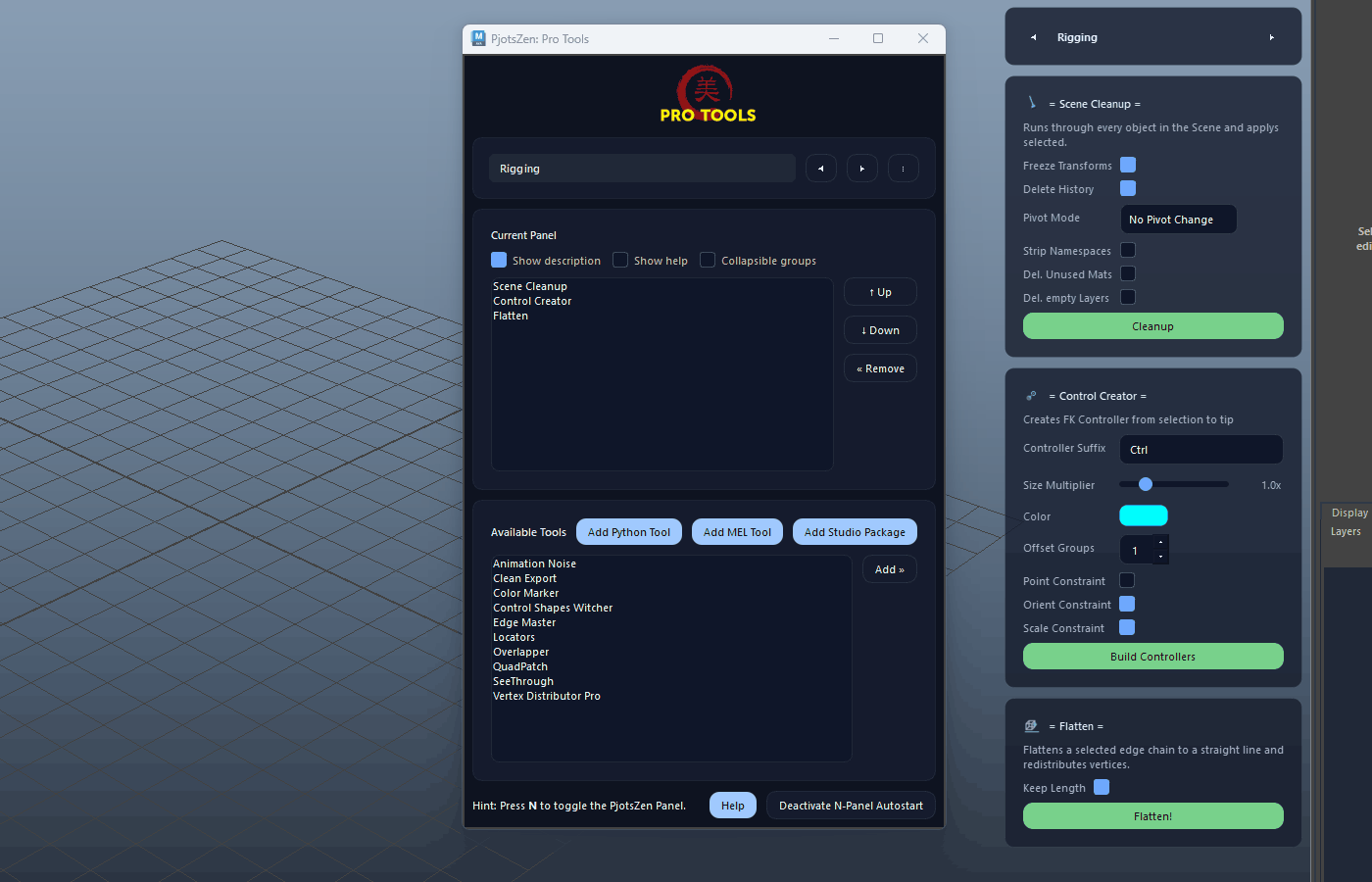The width and height of the screenshot is (1372, 882).
Task: Open the Layers menu at the right edge
Action: (1346, 531)
